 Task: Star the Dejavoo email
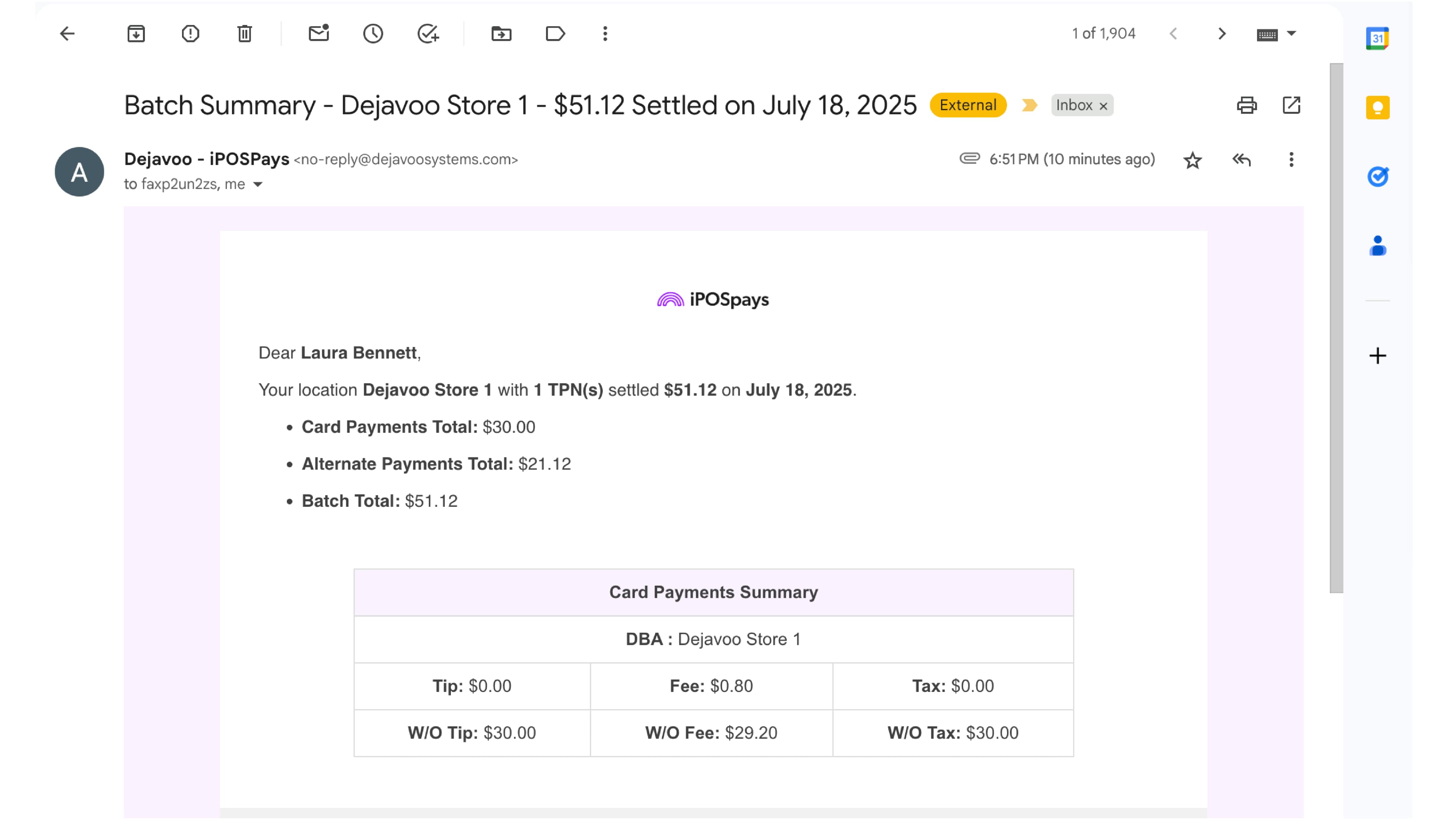pyautogui.click(x=1192, y=160)
